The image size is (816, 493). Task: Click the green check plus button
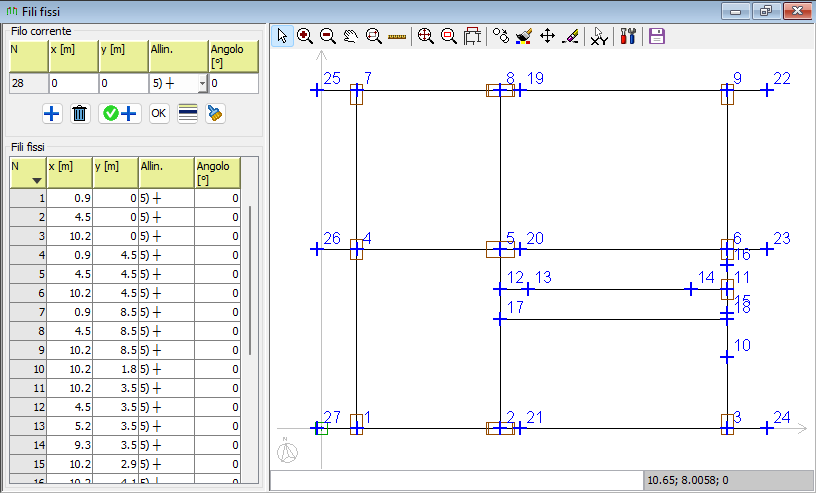point(120,113)
